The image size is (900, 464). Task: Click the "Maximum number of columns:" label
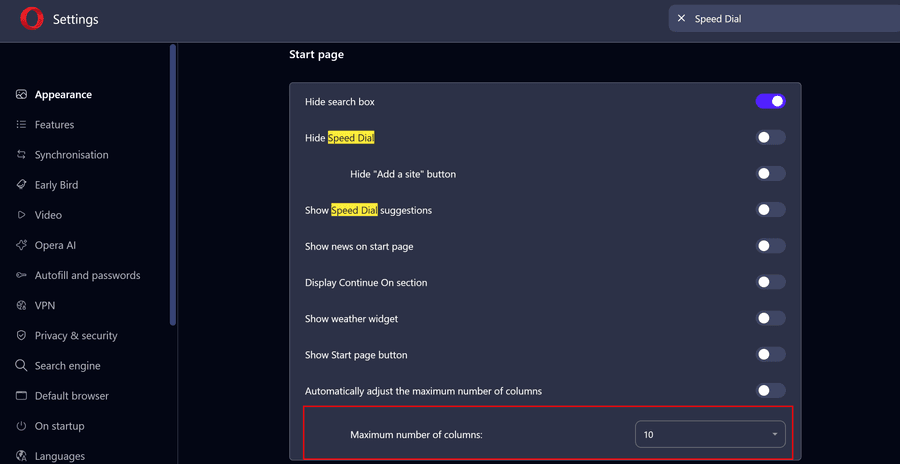[x=417, y=435]
